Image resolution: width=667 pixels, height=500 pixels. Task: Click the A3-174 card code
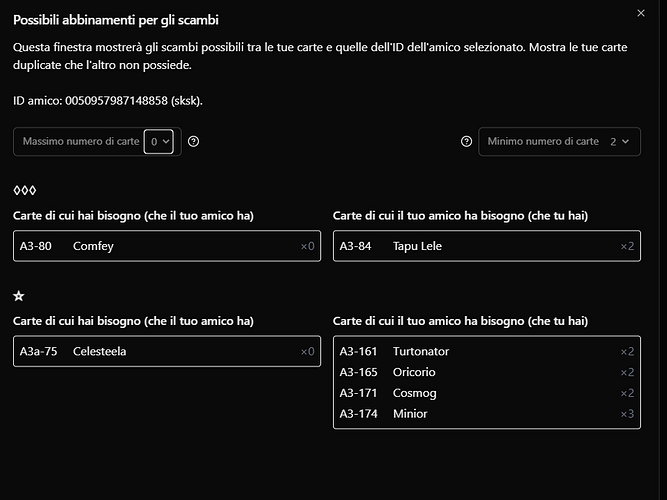359,414
